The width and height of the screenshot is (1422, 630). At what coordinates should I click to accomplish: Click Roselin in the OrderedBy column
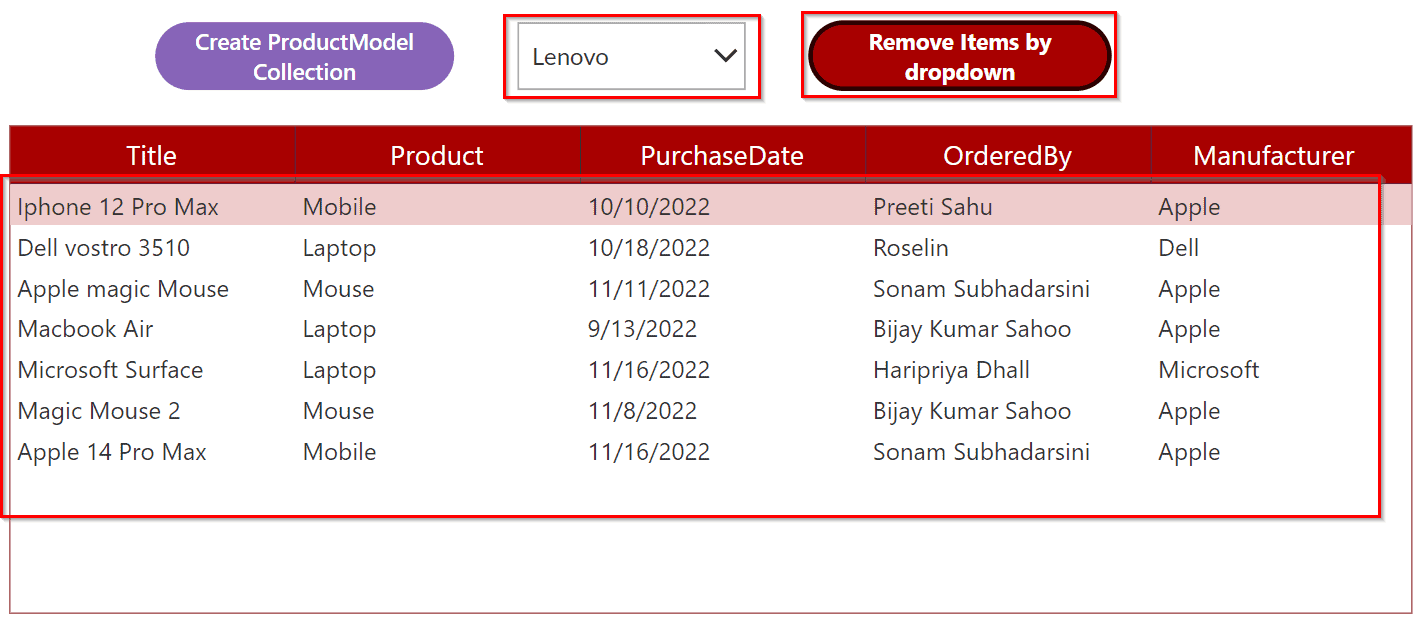pyautogui.click(x=910, y=248)
